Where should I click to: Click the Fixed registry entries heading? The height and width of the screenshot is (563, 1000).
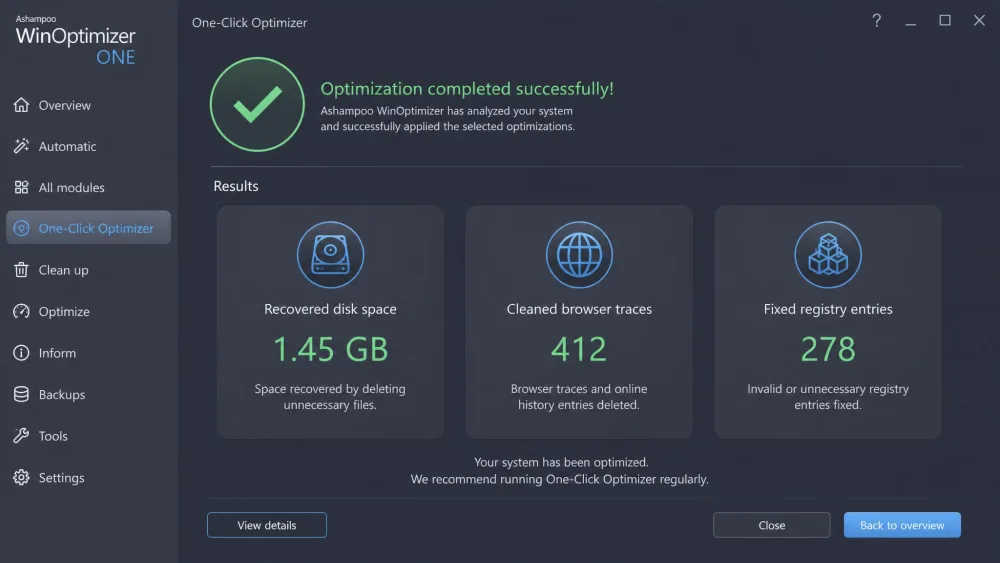828,309
